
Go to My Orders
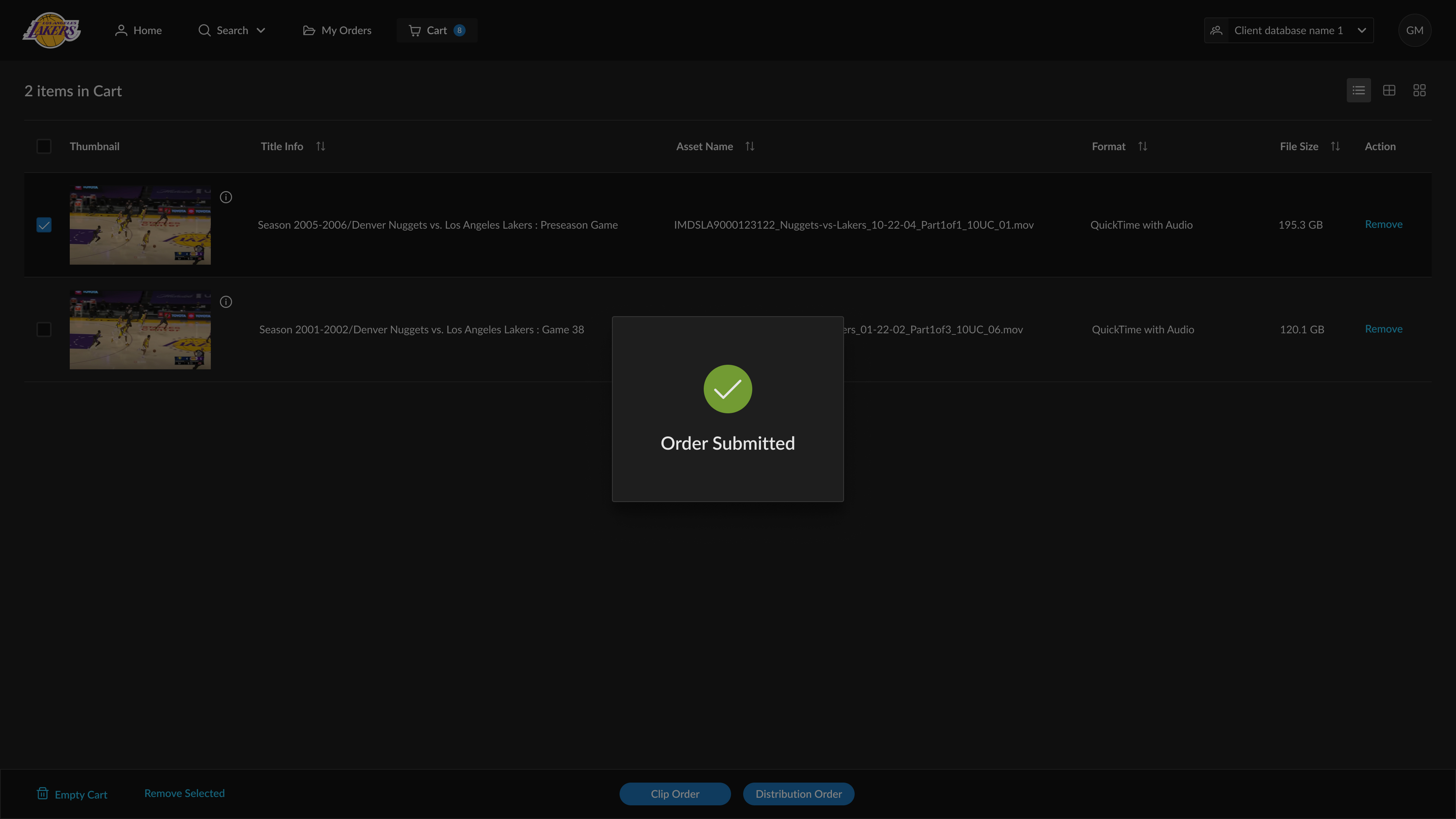coord(337,30)
